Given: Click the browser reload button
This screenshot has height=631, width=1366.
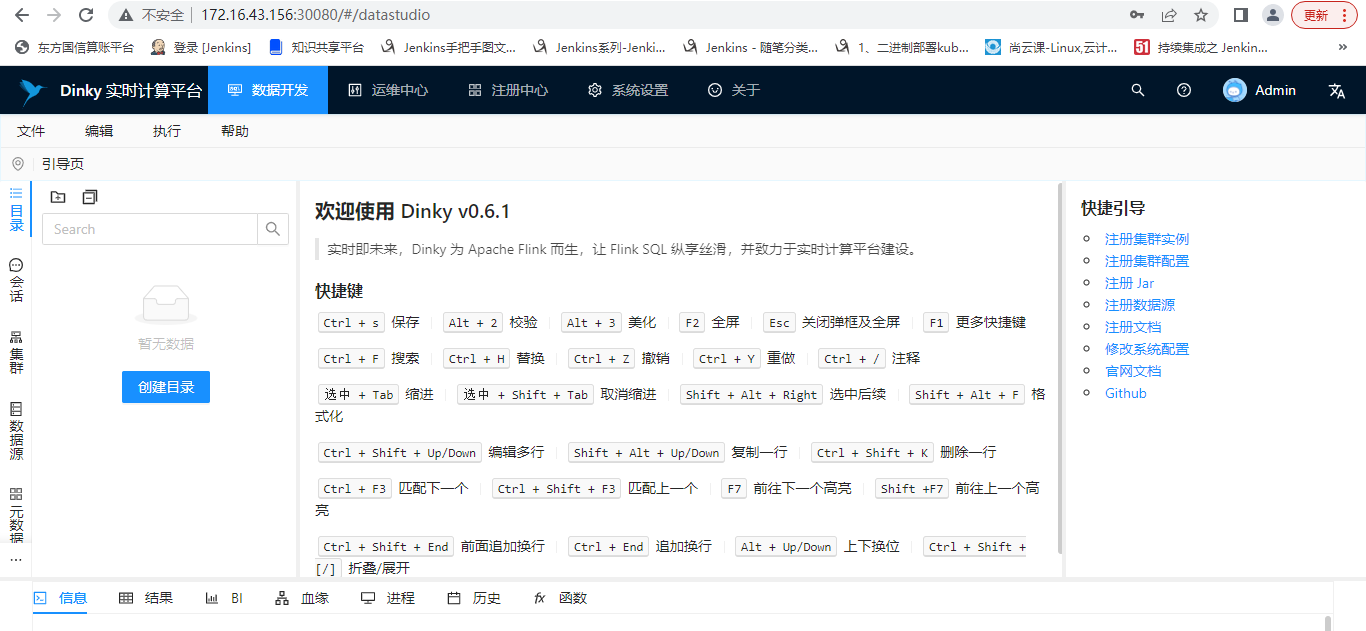Looking at the screenshot, I should [x=86, y=15].
